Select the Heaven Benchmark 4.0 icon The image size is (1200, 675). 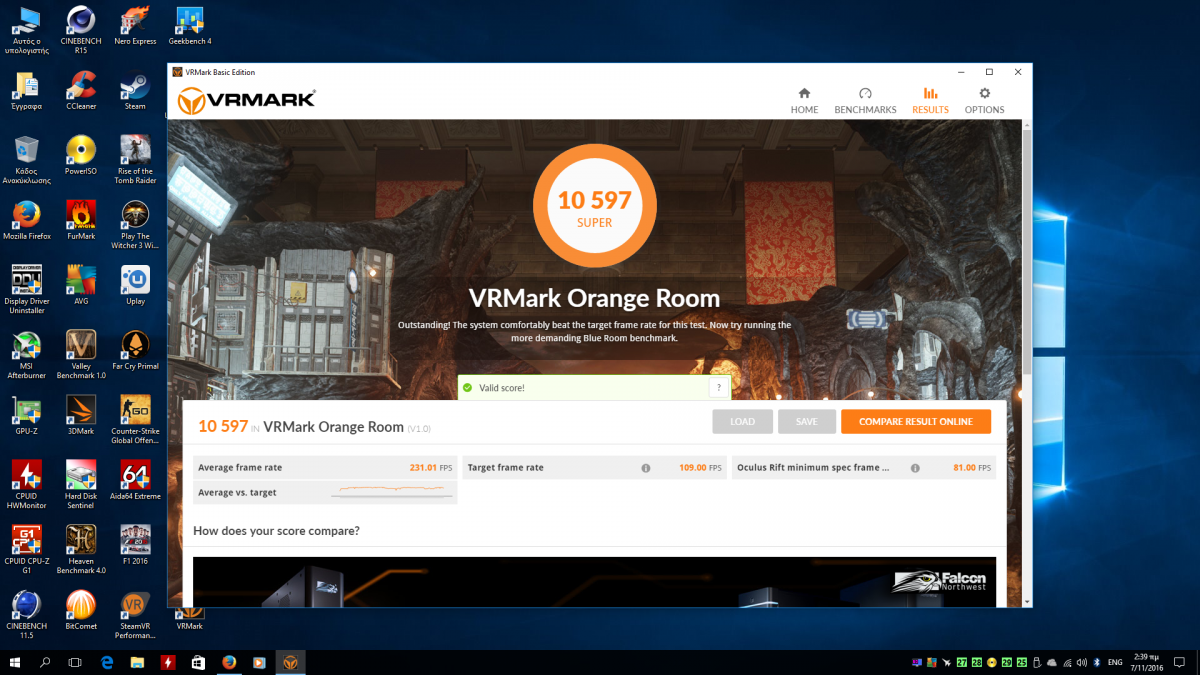81,550
